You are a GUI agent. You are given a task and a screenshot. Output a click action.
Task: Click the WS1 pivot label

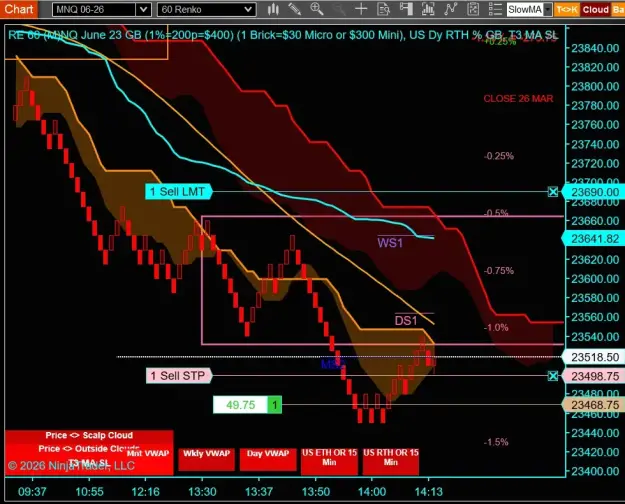[x=390, y=242]
